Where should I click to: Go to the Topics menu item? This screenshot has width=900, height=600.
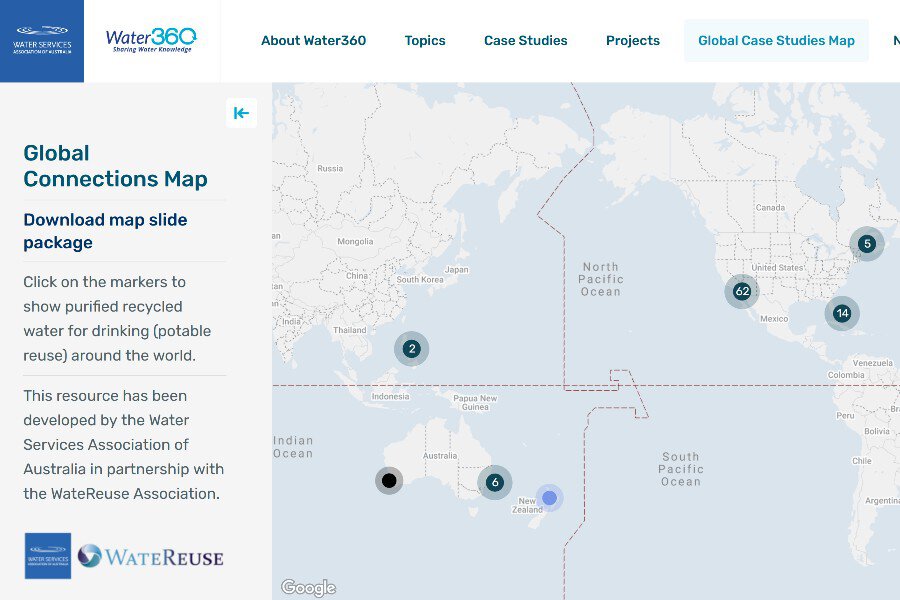click(x=425, y=41)
